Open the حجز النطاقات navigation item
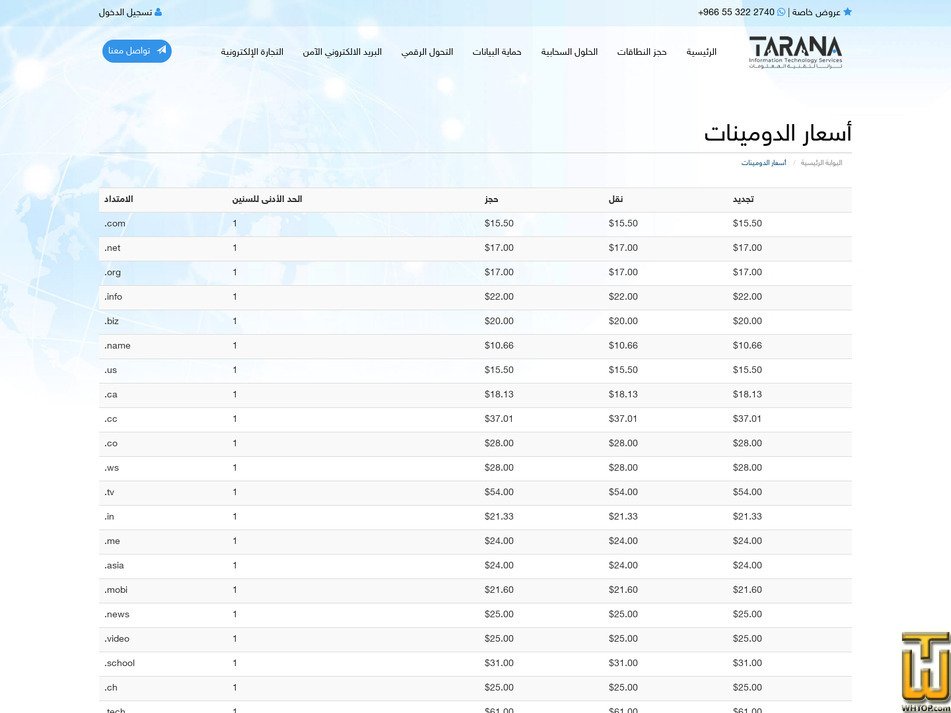 pyautogui.click(x=642, y=52)
